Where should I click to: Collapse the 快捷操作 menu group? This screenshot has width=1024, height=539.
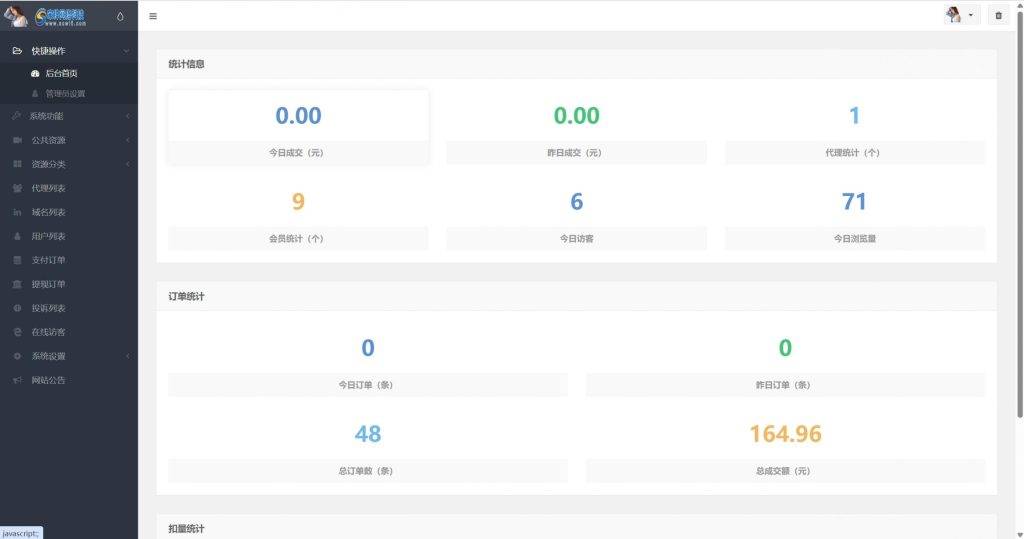tap(126, 50)
